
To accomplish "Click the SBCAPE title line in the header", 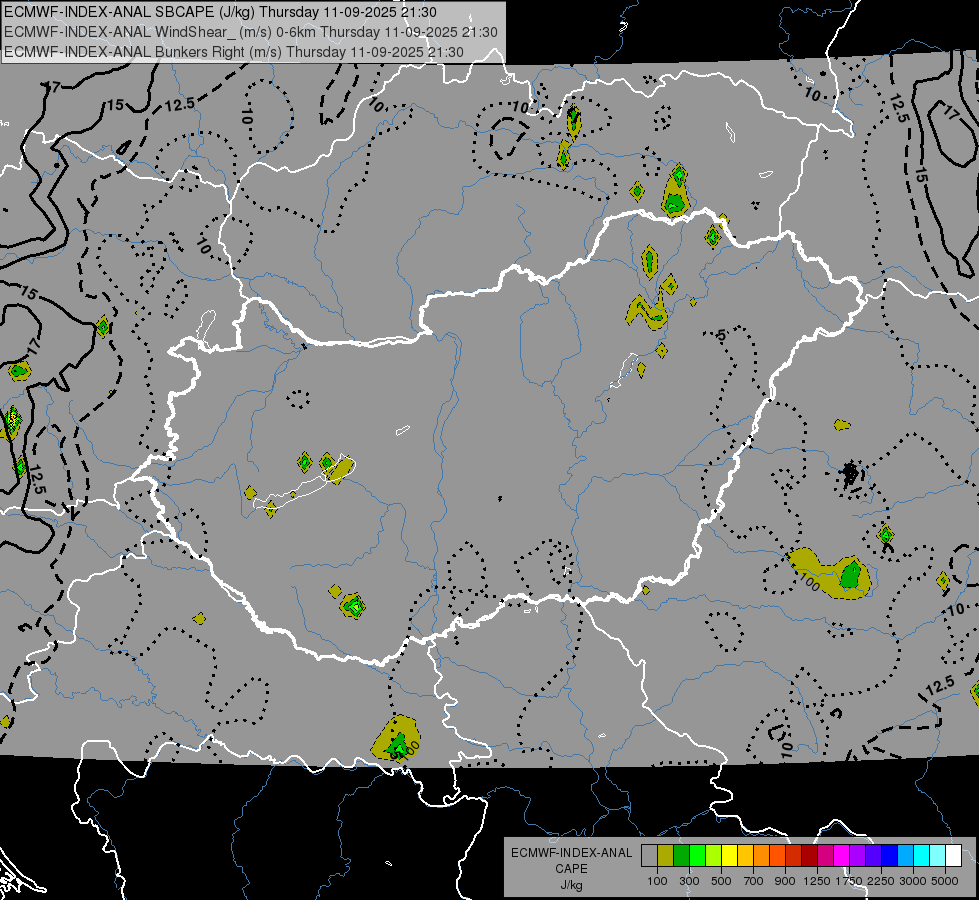I will coord(220,12).
